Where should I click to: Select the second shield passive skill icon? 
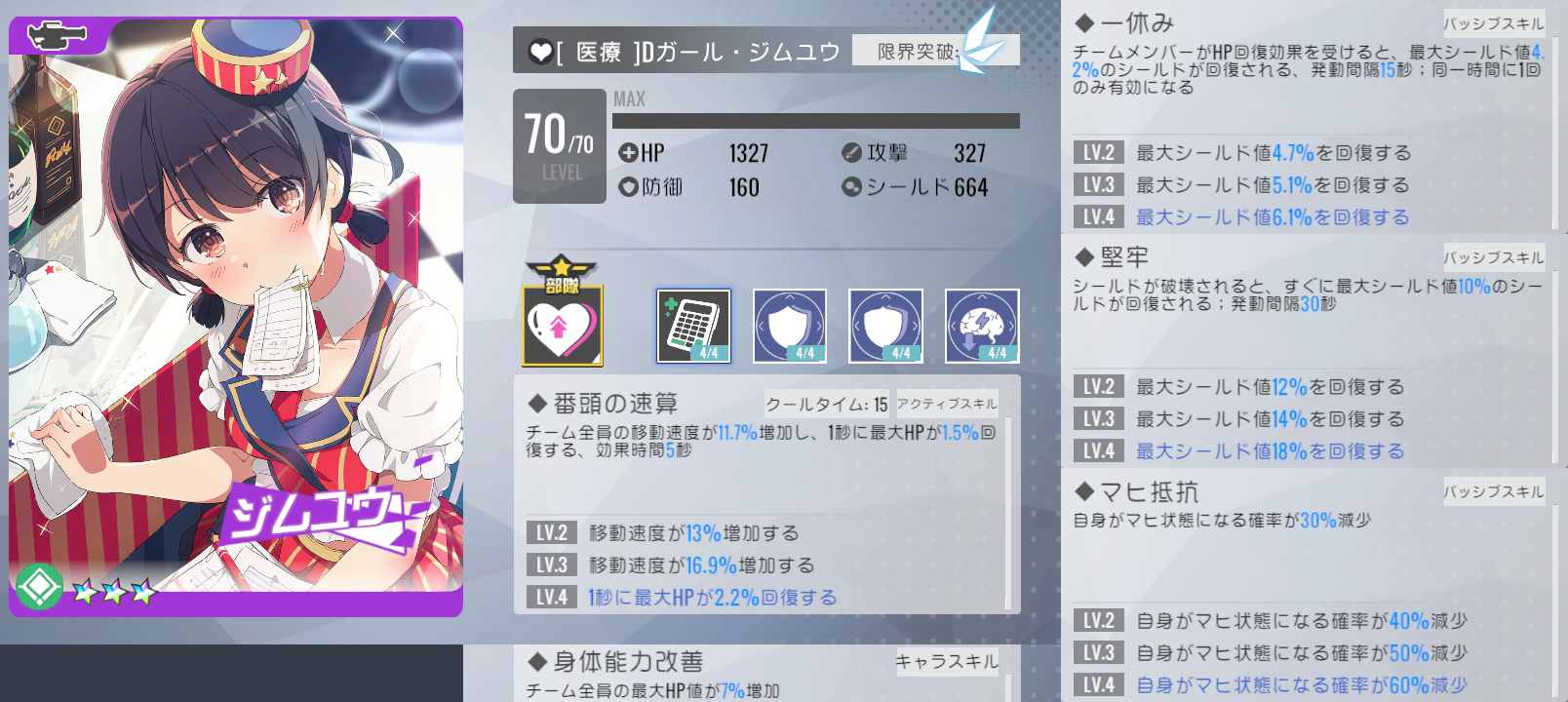(x=885, y=326)
